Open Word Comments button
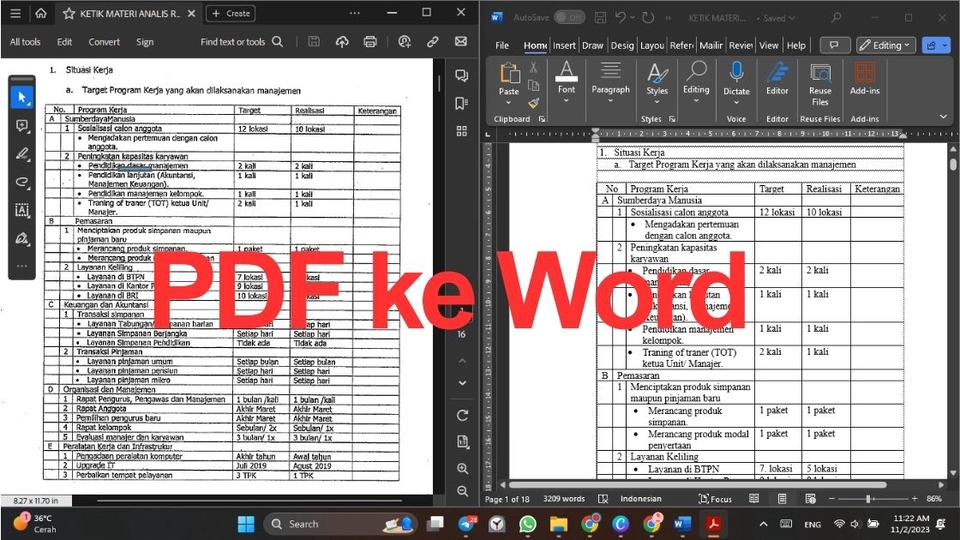Viewport: 960px width, 540px height. tap(834, 45)
